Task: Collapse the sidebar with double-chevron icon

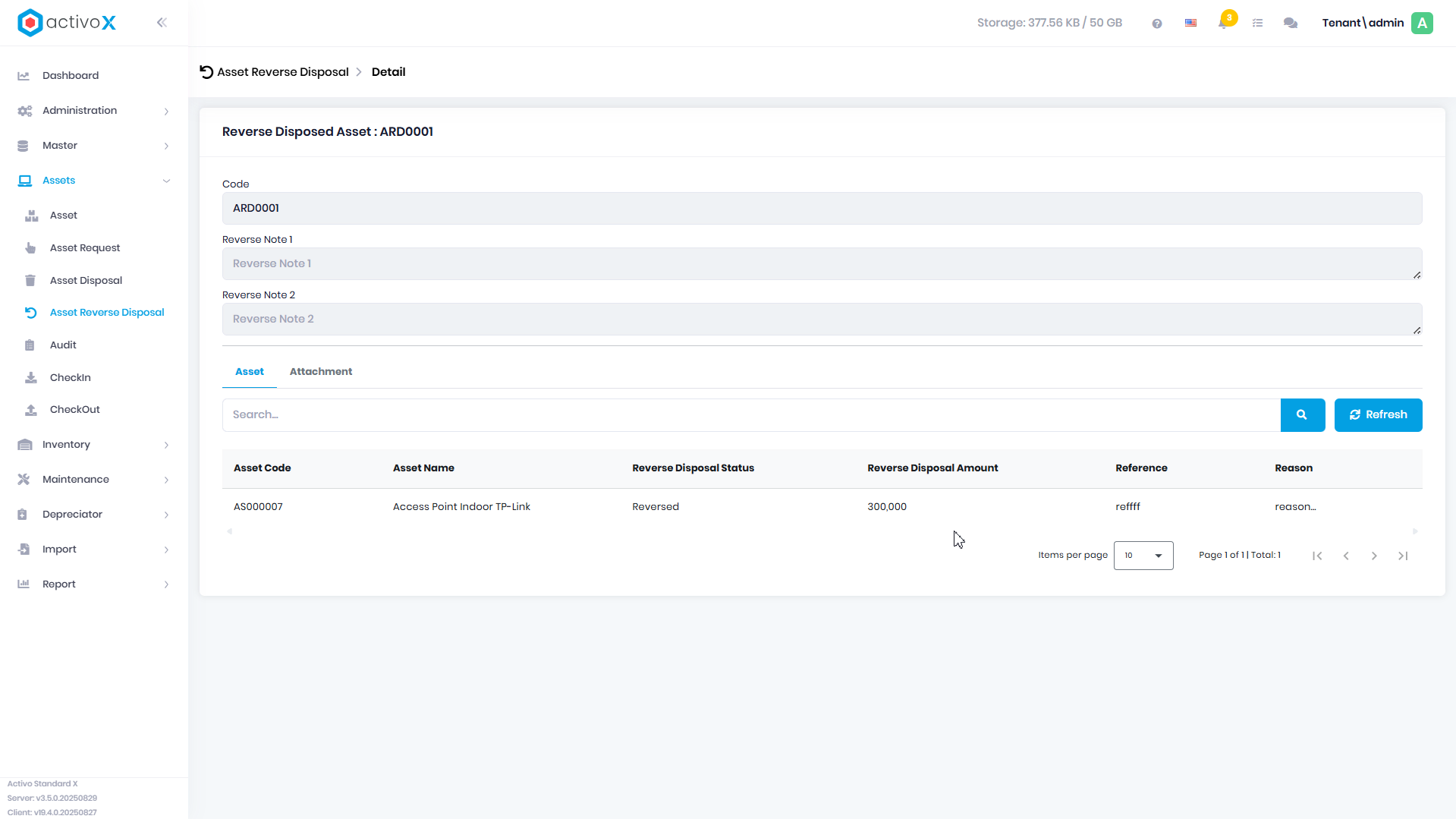Action: (162, 23)
